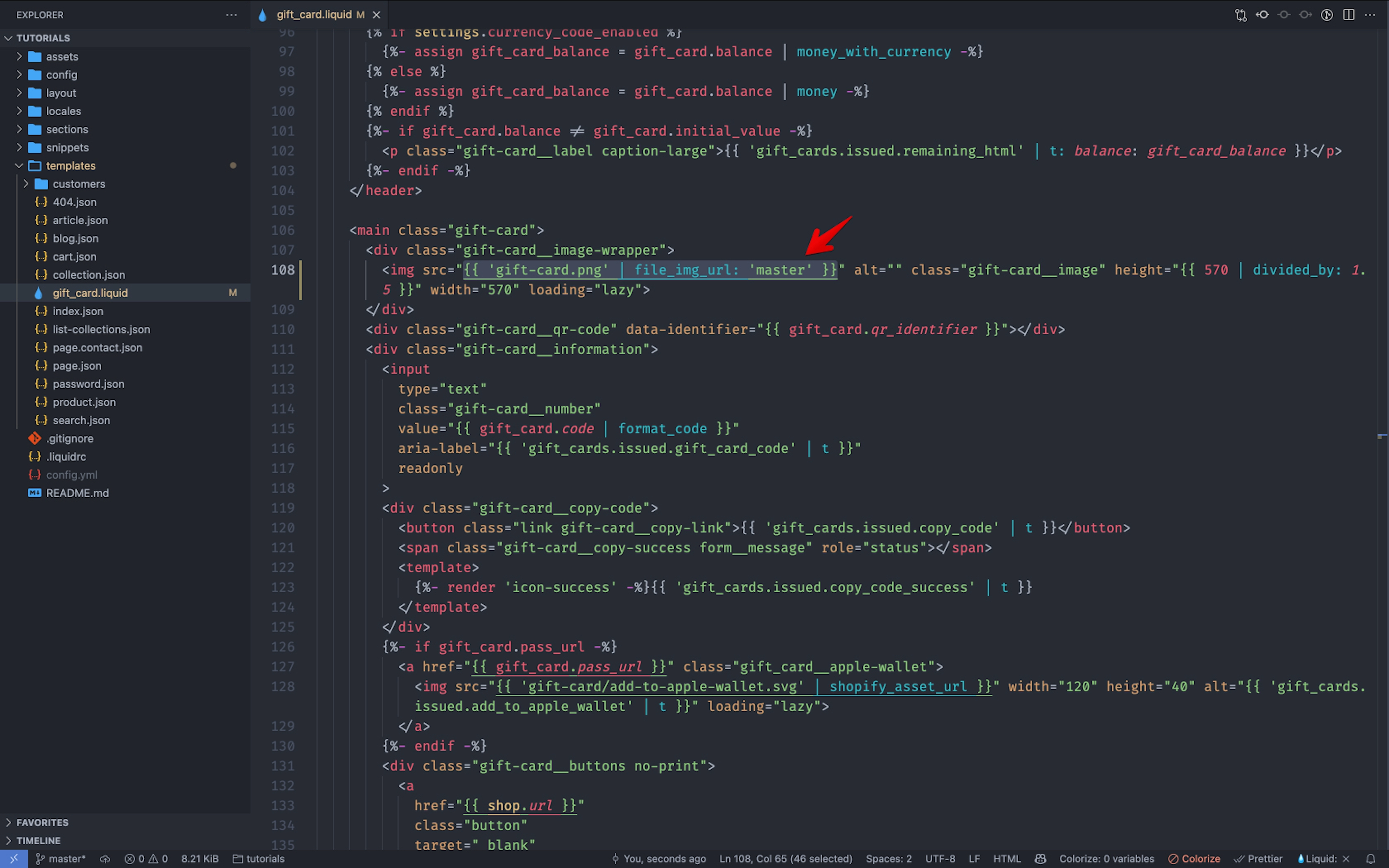1389x868 pixels.
Task: Open collection.json file
Action: pos(125,274)
